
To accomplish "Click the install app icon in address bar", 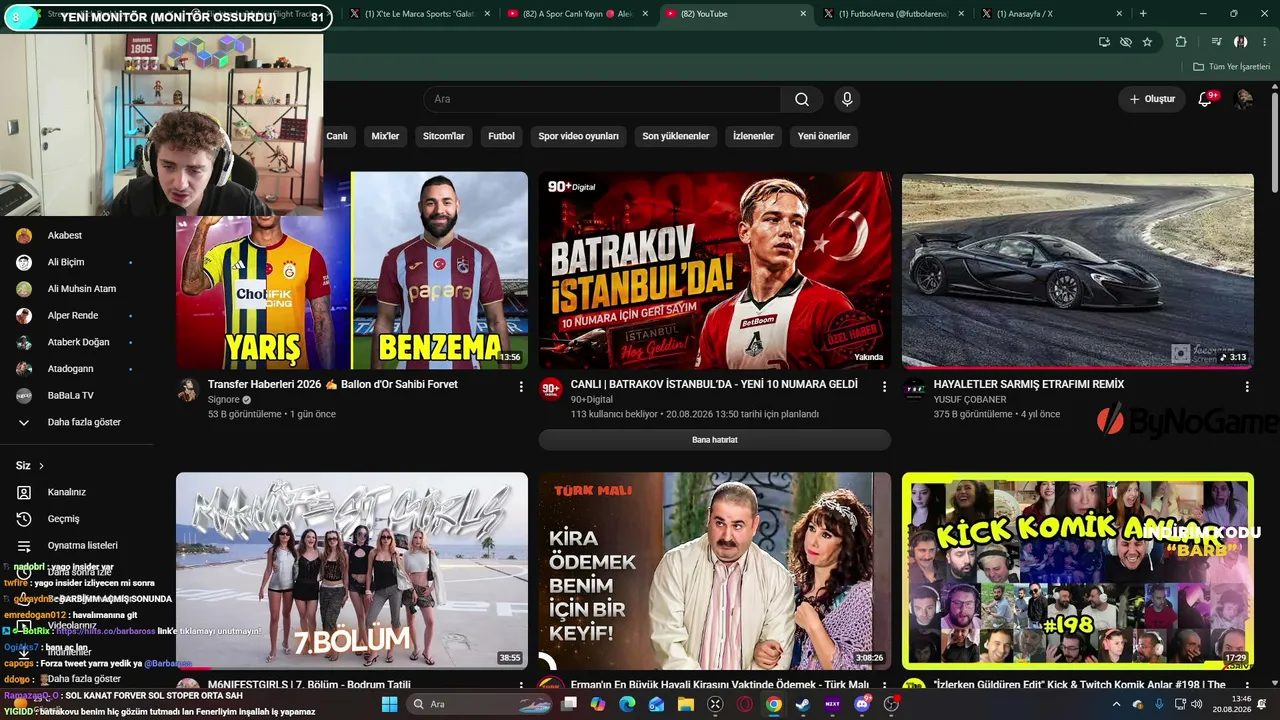I will [x=1104, y=42].
